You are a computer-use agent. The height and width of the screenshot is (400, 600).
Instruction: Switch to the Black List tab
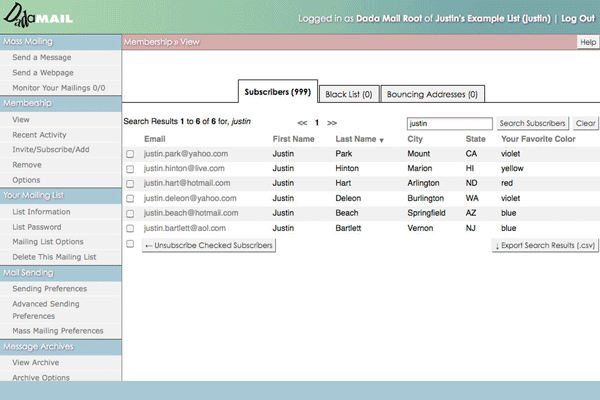(349, 94)
